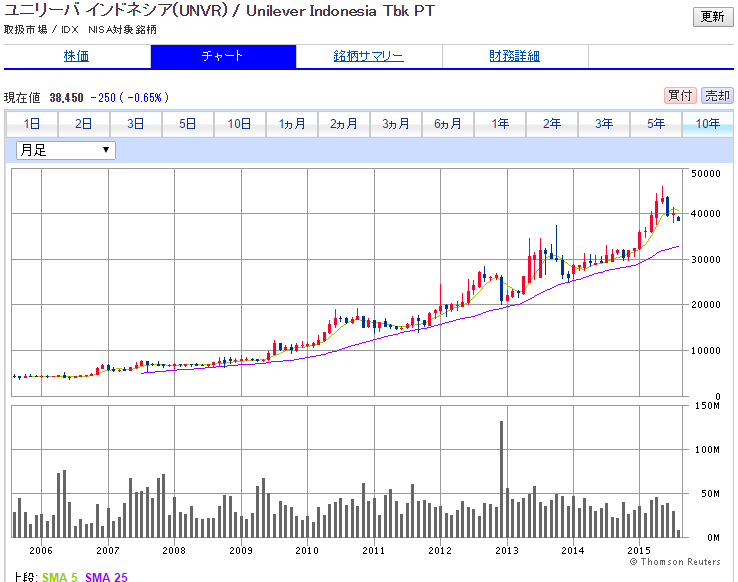Open the 月足 candle interval dropdown

tap(66, 151)
